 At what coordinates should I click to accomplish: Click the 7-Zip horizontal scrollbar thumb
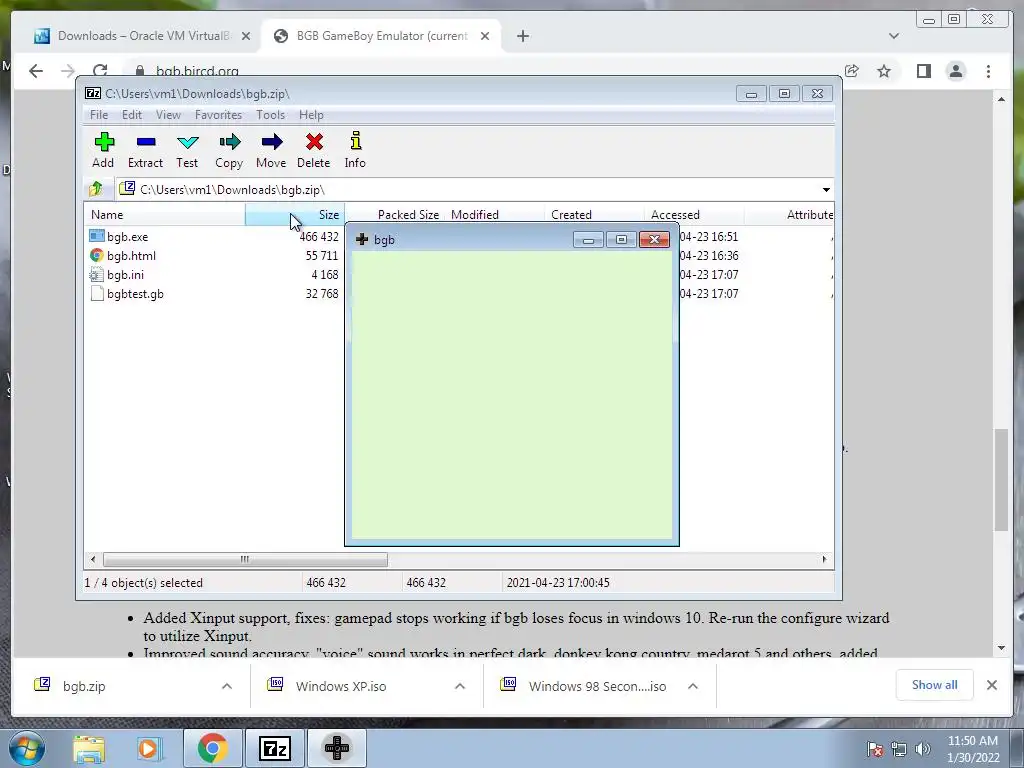coord(245,559)
